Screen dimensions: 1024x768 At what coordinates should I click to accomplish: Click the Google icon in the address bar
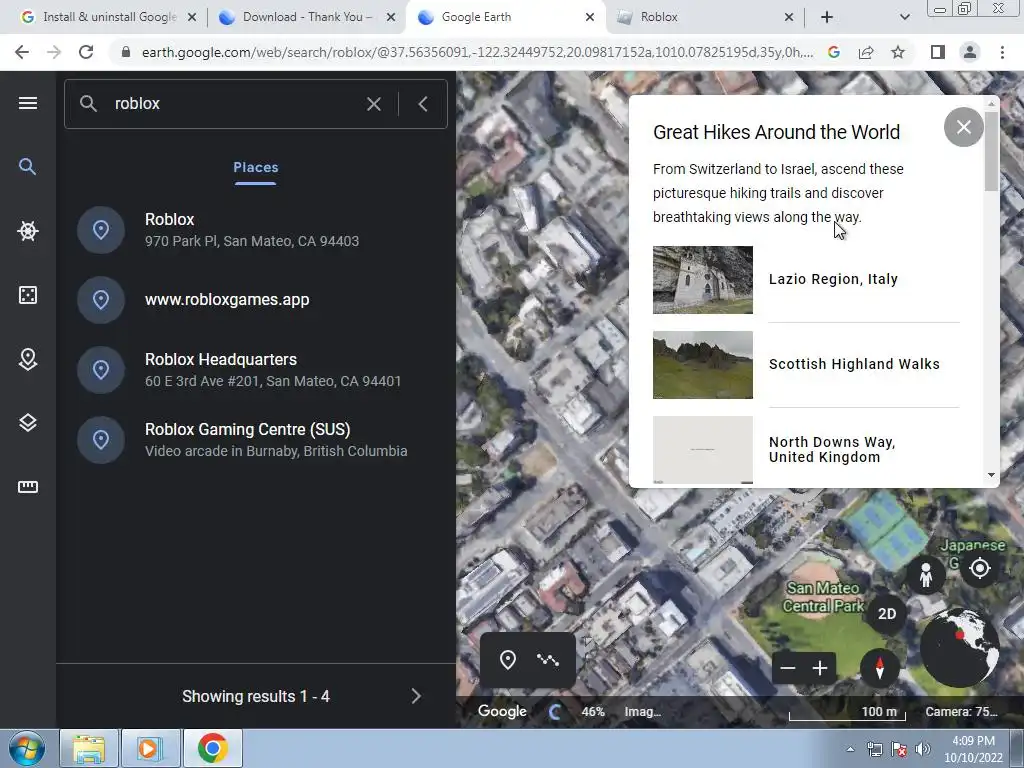point(833,52)
